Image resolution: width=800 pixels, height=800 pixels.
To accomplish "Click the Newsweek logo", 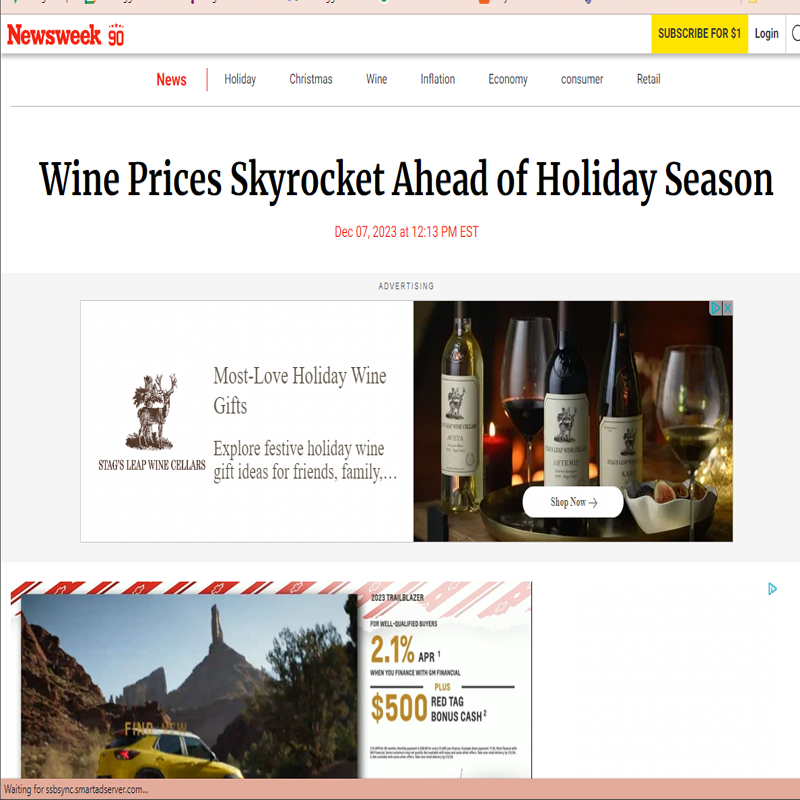I will click(x=54, y=35).
